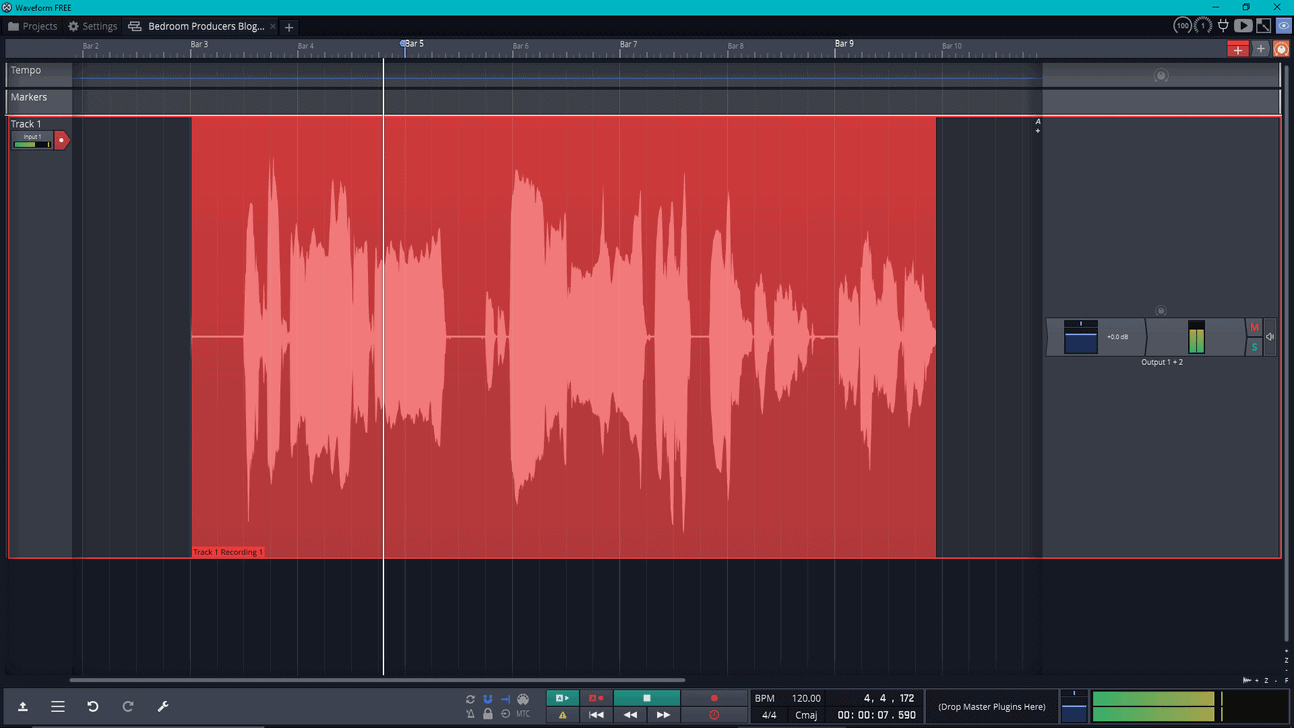Click the Drop Master Plugins Here area

coord(991,706)
